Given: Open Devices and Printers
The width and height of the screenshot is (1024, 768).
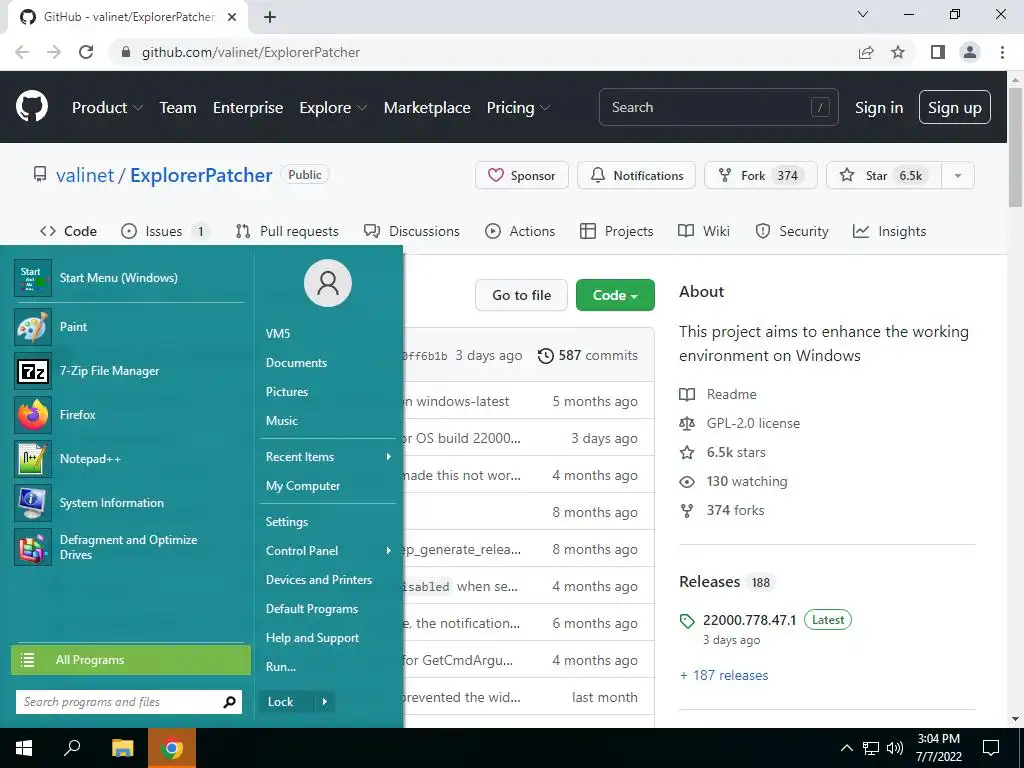Looking at the screenshot, I should pyautogui.click(x=319, y=580).
